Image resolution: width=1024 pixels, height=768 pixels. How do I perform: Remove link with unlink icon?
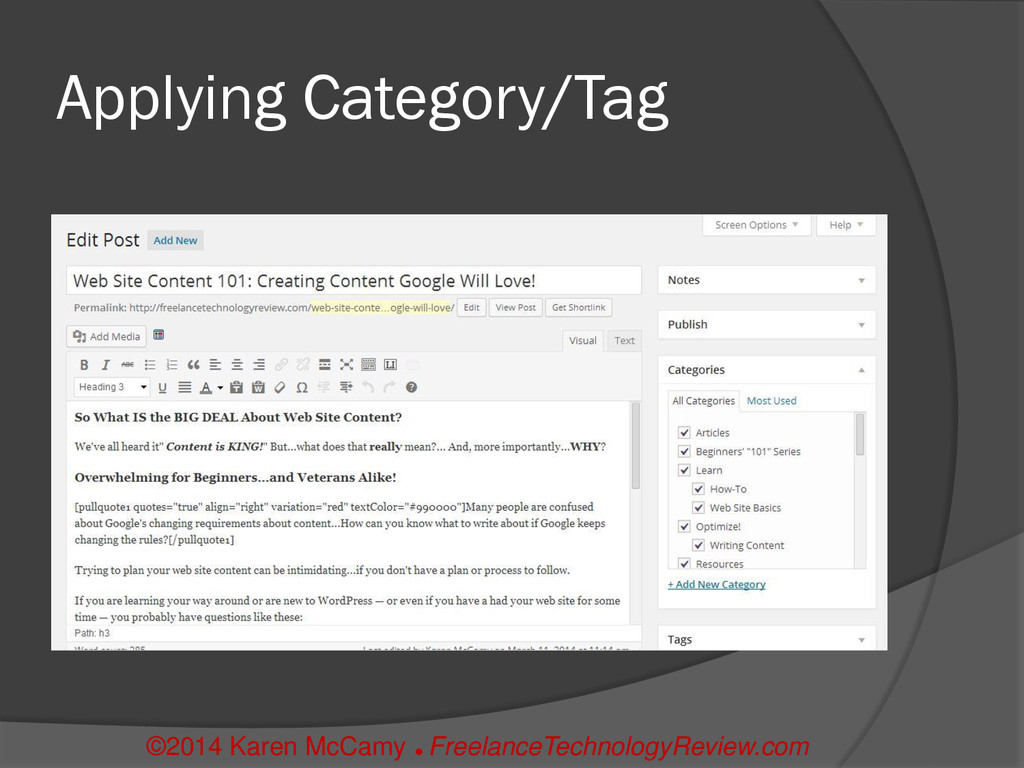(302, 364)
